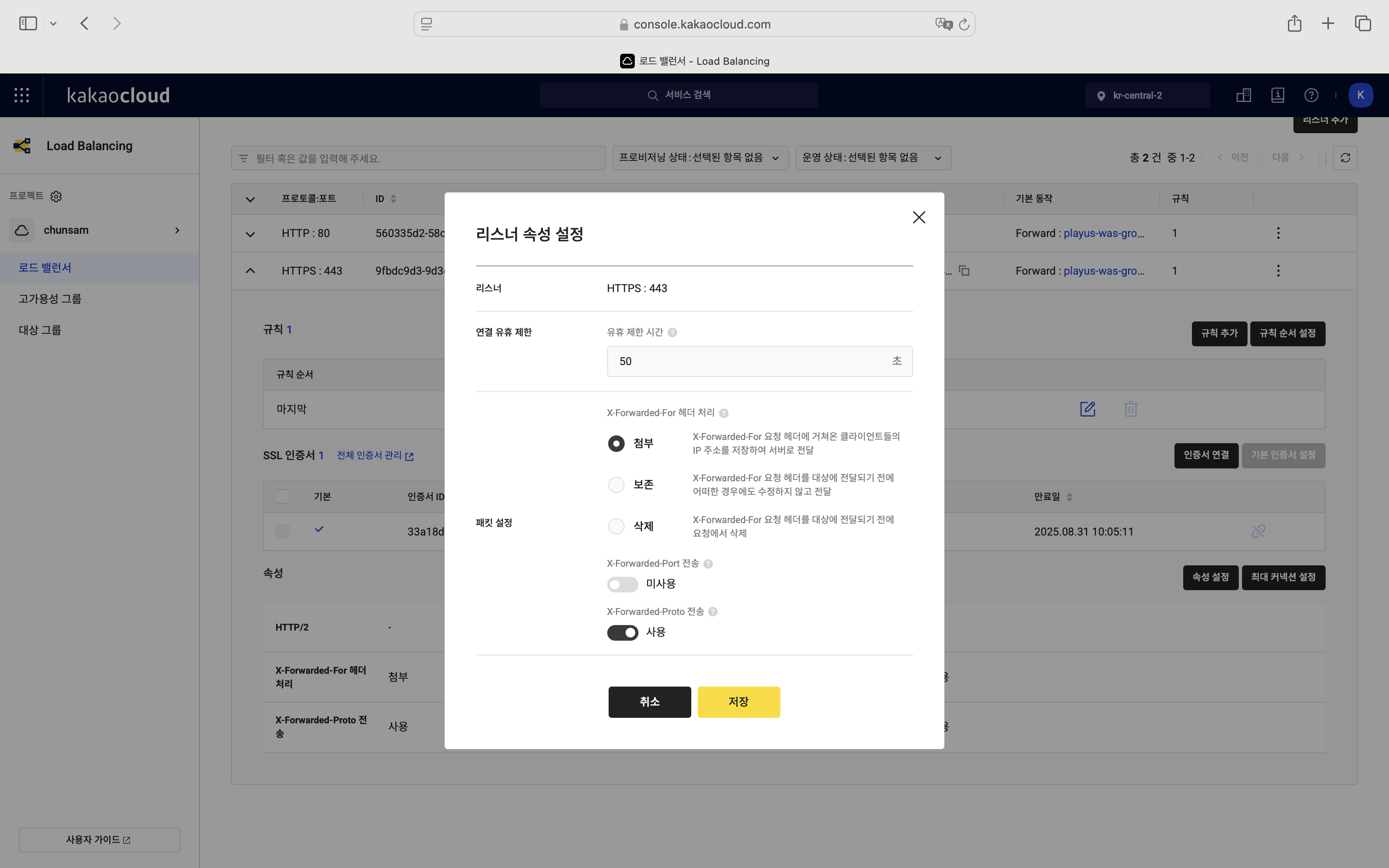
Task: Open the user documentation book icon
Action: [x=1277, y=96]
